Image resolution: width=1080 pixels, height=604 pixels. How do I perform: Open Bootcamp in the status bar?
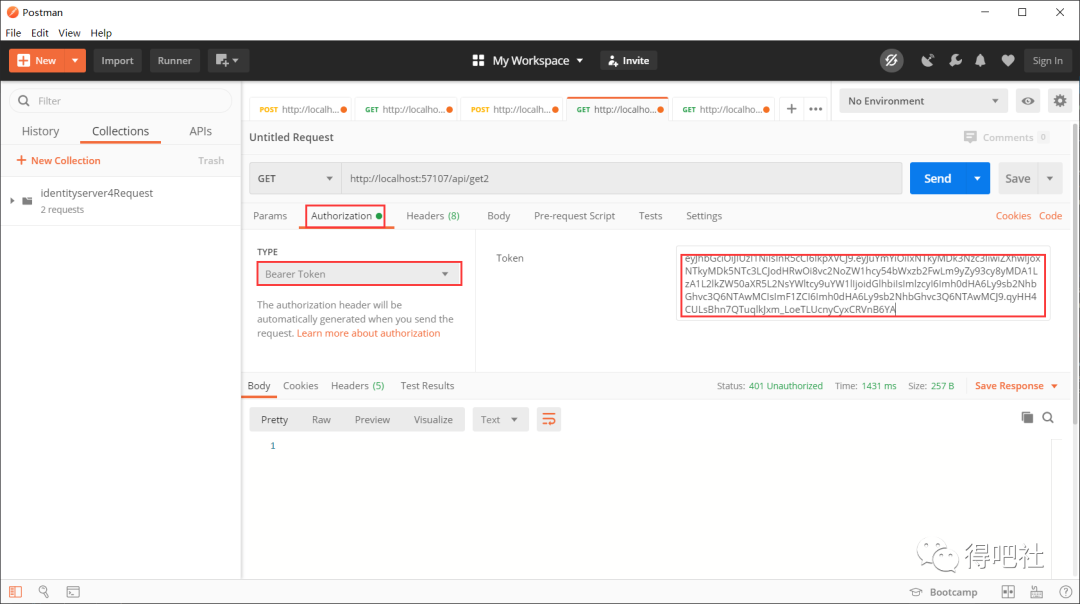coord(943,592)
